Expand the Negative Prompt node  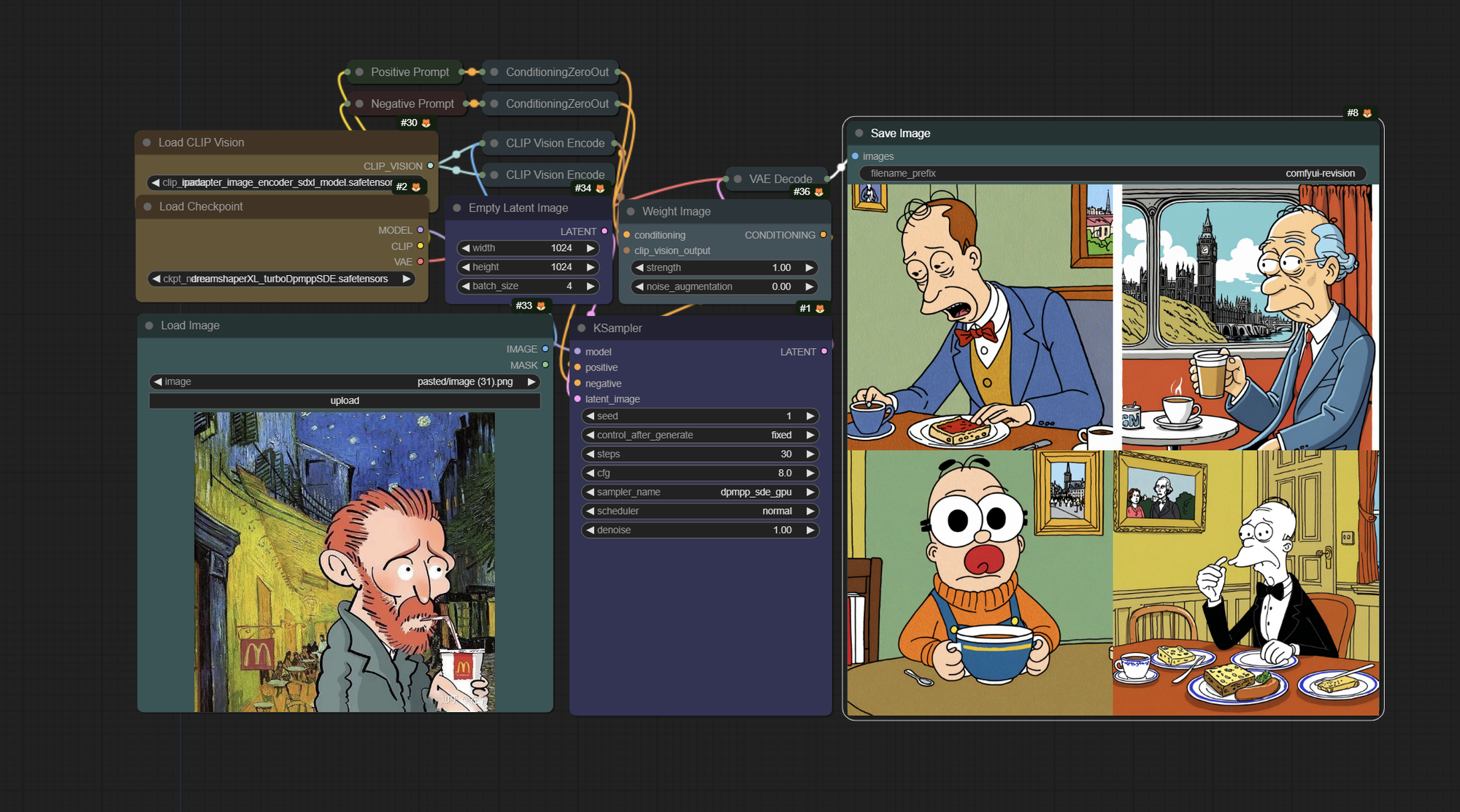[359, 104]
